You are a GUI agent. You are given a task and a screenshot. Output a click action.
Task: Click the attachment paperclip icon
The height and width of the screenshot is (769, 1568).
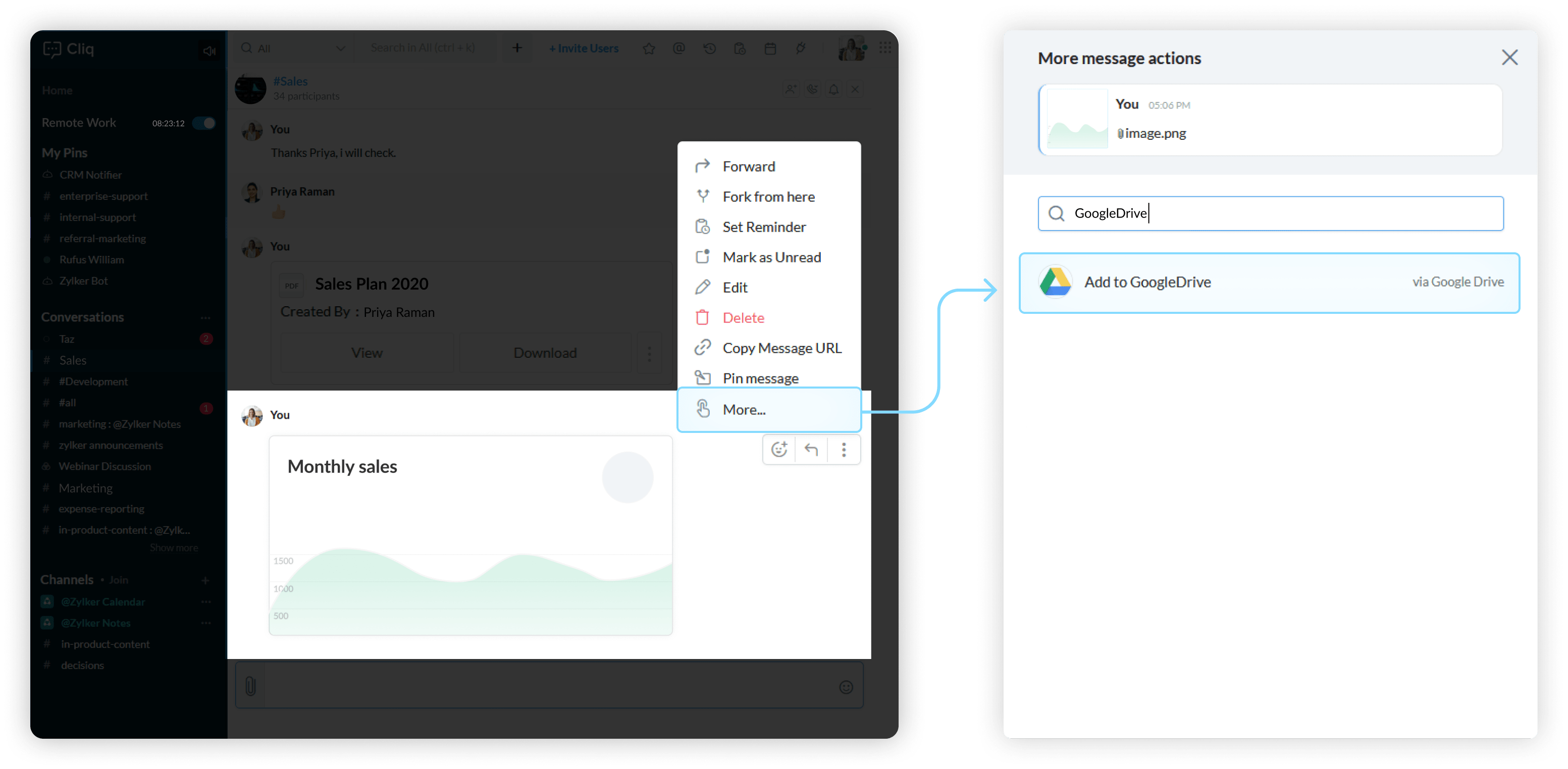tap(250, 686)
